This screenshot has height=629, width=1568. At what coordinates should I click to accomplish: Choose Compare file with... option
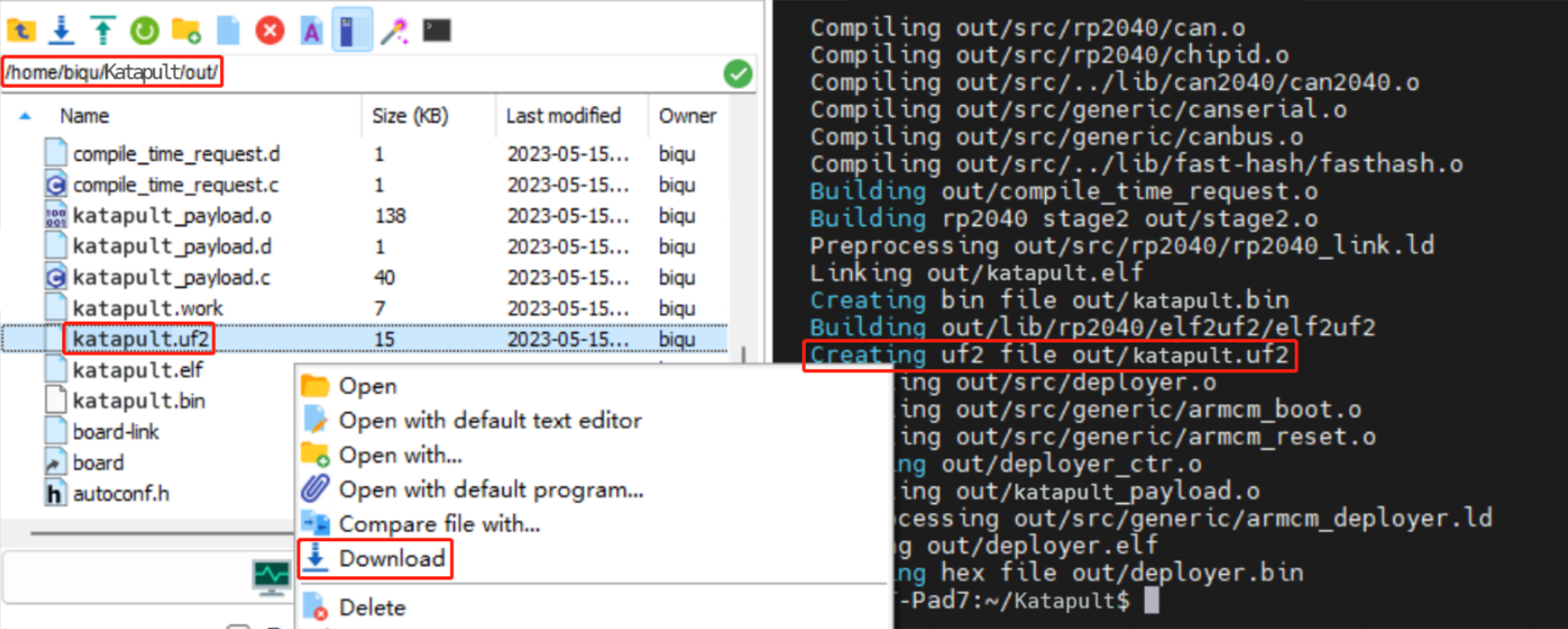(x=439, y=524)
